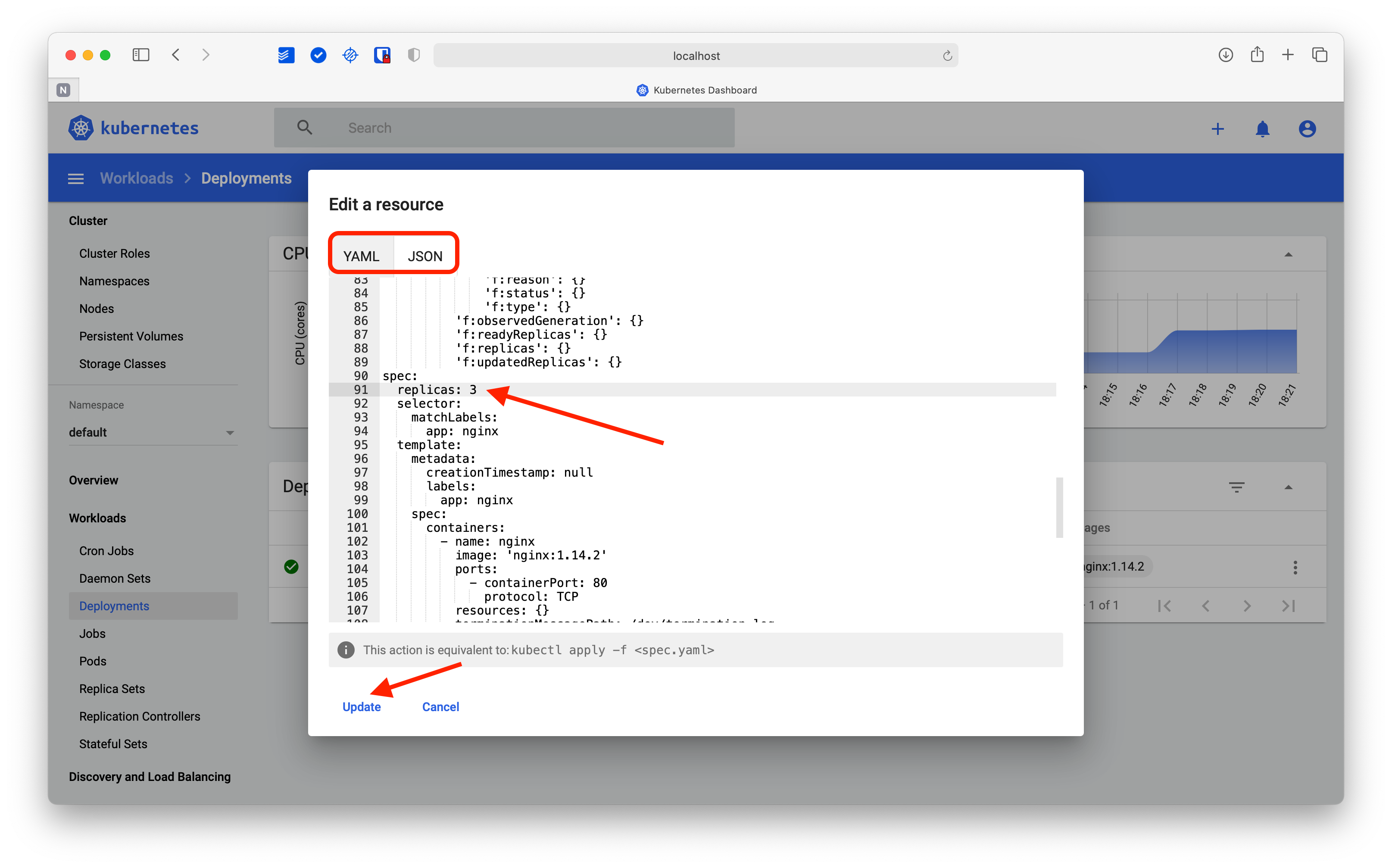Click the blue checkmark extension icon

click(x=318, y=55)
